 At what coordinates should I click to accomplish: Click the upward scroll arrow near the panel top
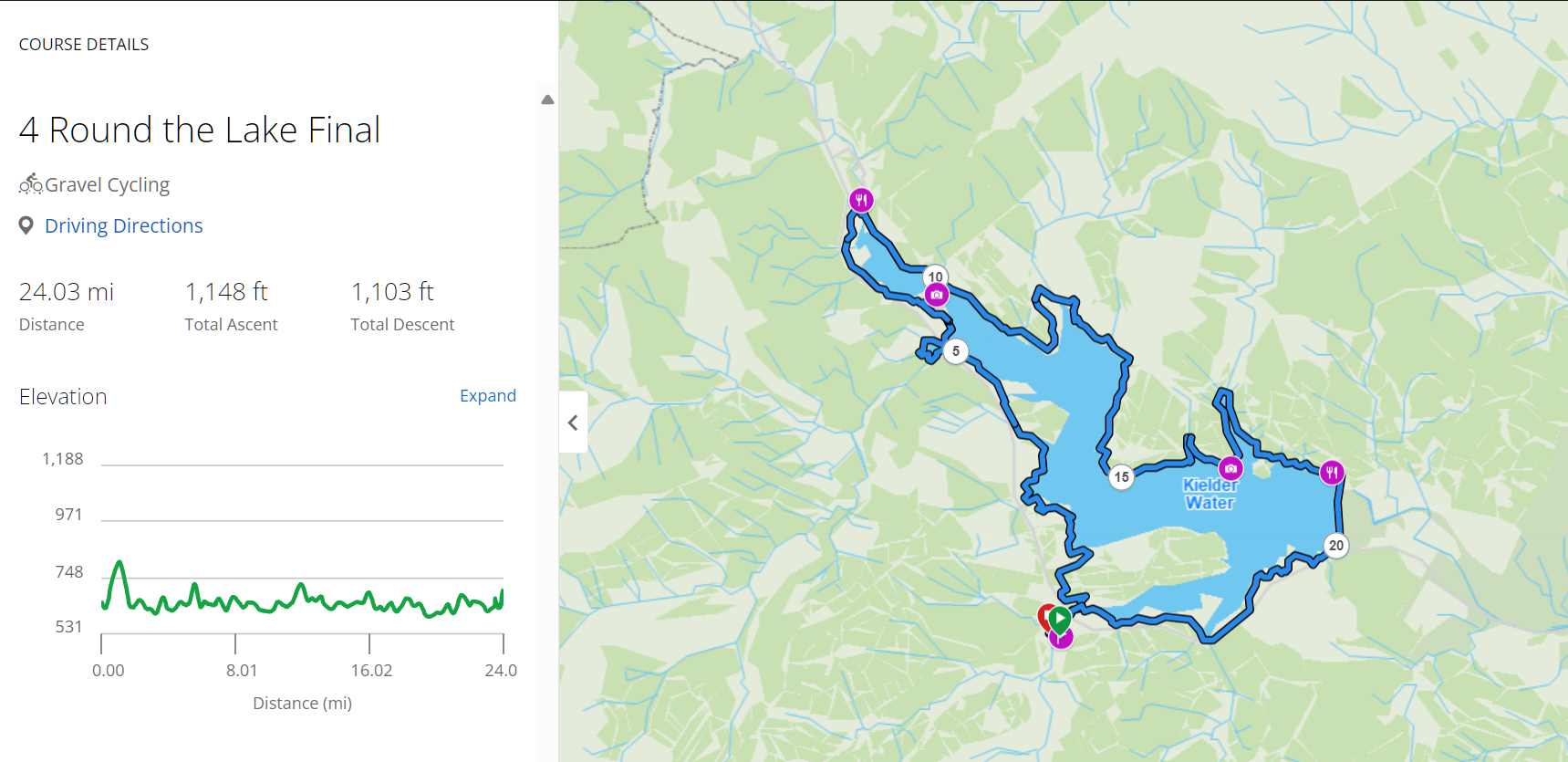[546, 99]
